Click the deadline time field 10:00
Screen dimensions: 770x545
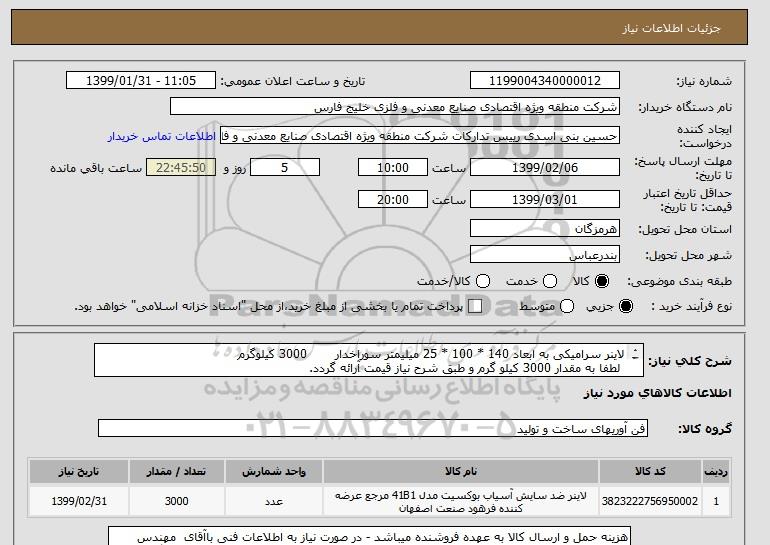point(393,167)
